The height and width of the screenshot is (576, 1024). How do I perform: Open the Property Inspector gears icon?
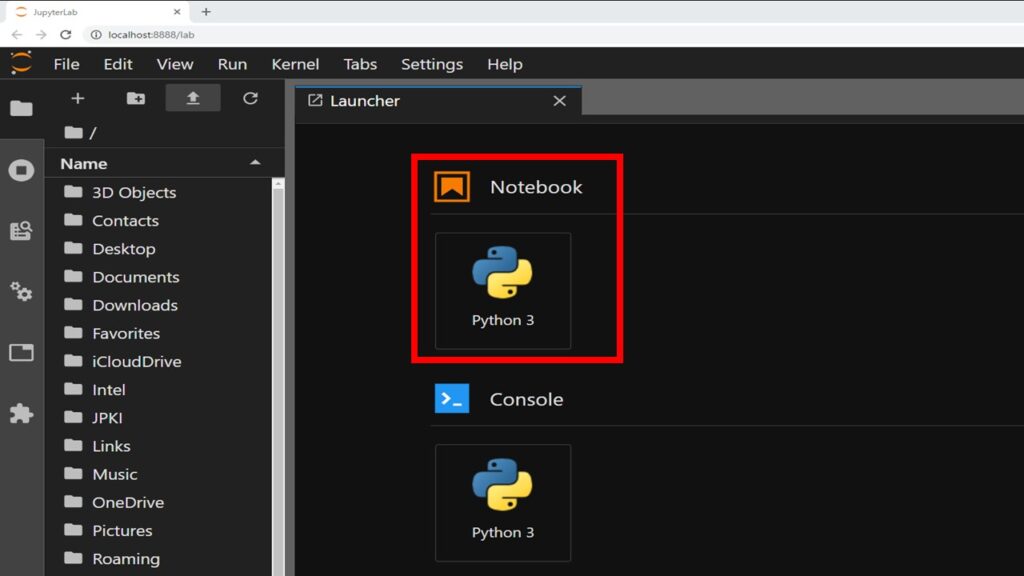[x=21, y=292]
